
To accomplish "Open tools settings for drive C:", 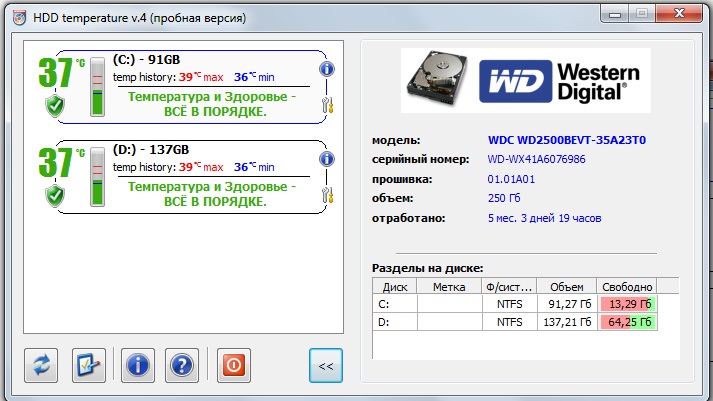I will tap(327, 105).
